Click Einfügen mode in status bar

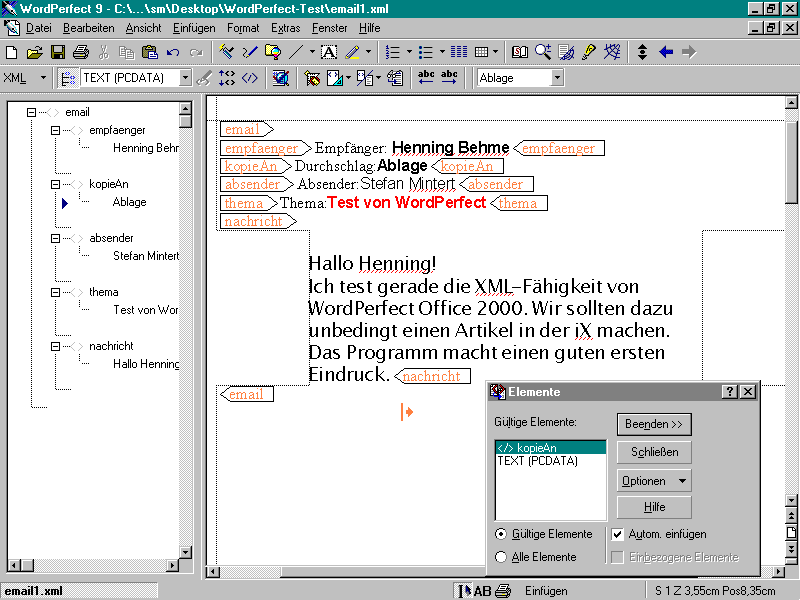(546, 591)
